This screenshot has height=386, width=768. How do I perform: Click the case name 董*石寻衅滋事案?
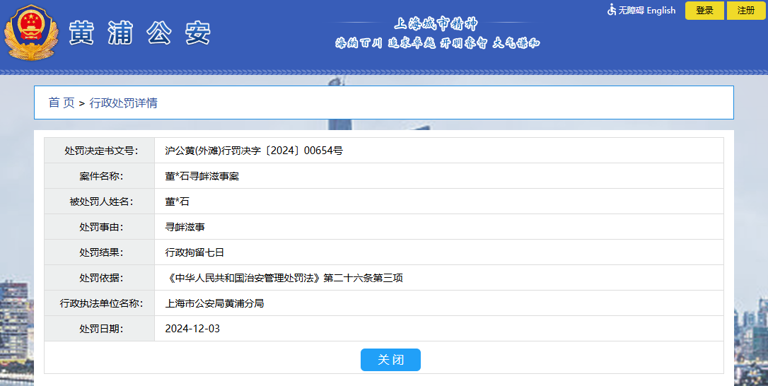click(x=202, y=176)
